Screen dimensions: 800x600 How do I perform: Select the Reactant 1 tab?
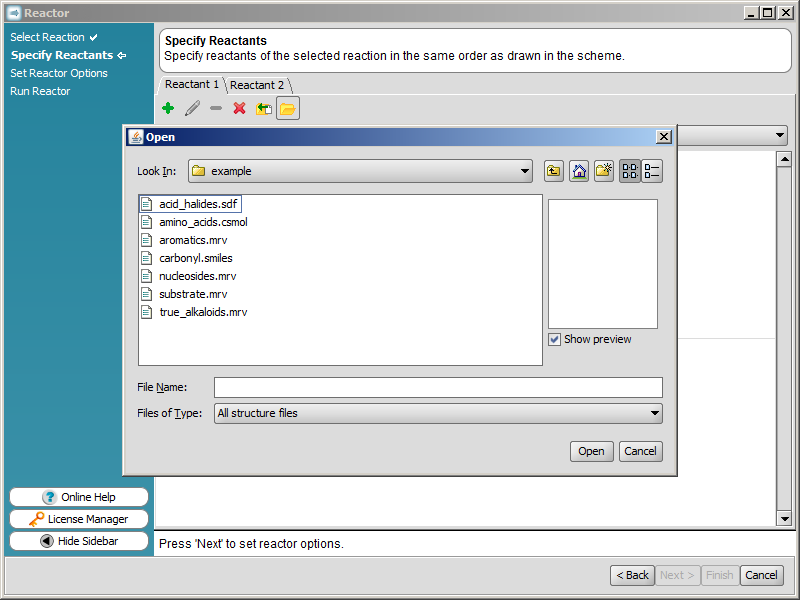tap(191, 85)
